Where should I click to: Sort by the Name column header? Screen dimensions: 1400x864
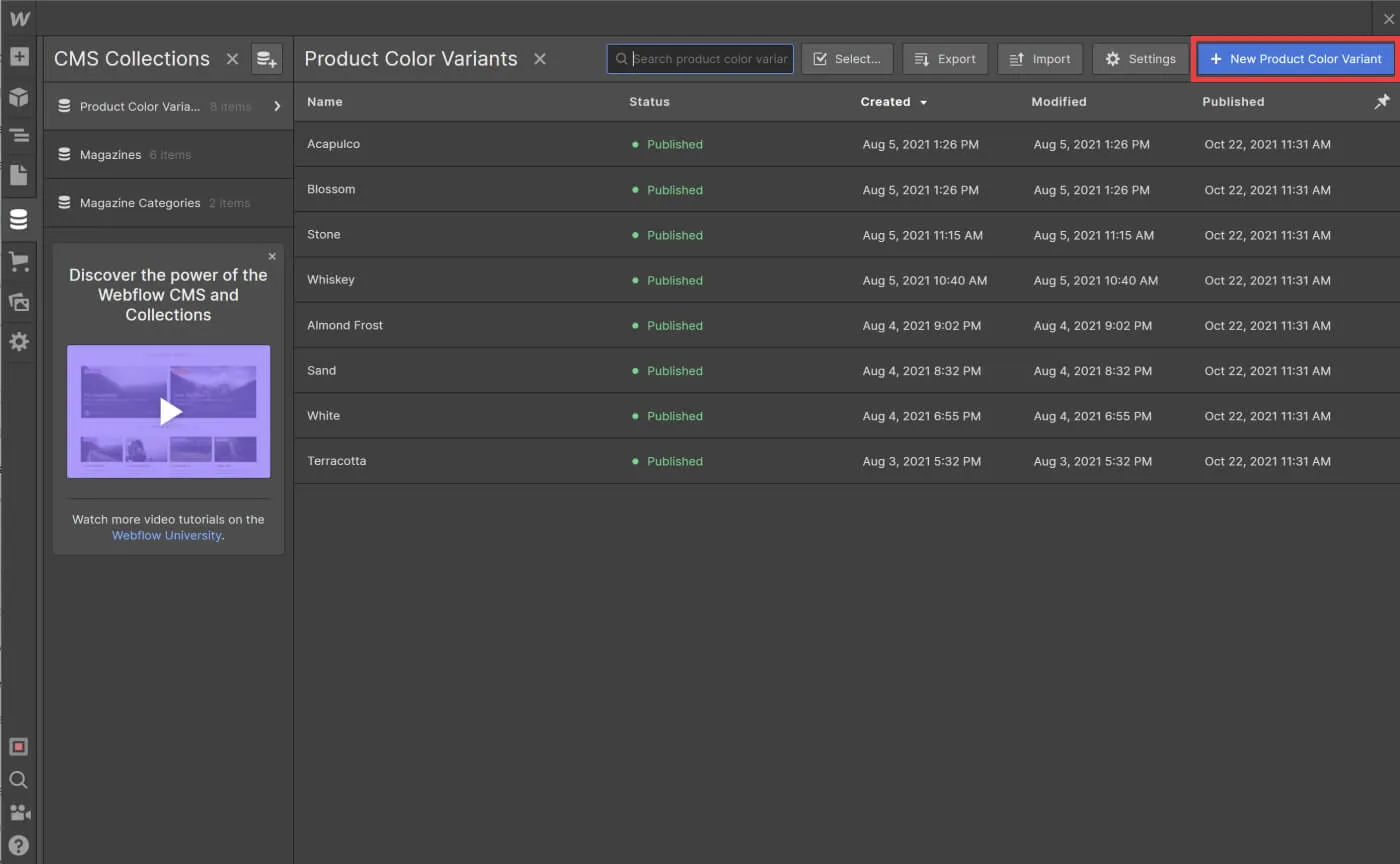pos(325,102)
